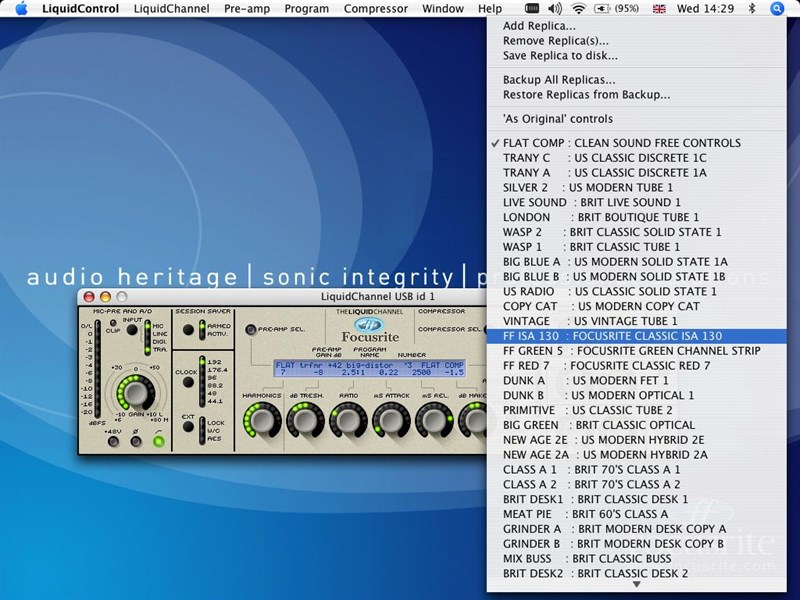Open the LiquidControl application menu
Screen dimensions: 800x600
pos(81,9)
